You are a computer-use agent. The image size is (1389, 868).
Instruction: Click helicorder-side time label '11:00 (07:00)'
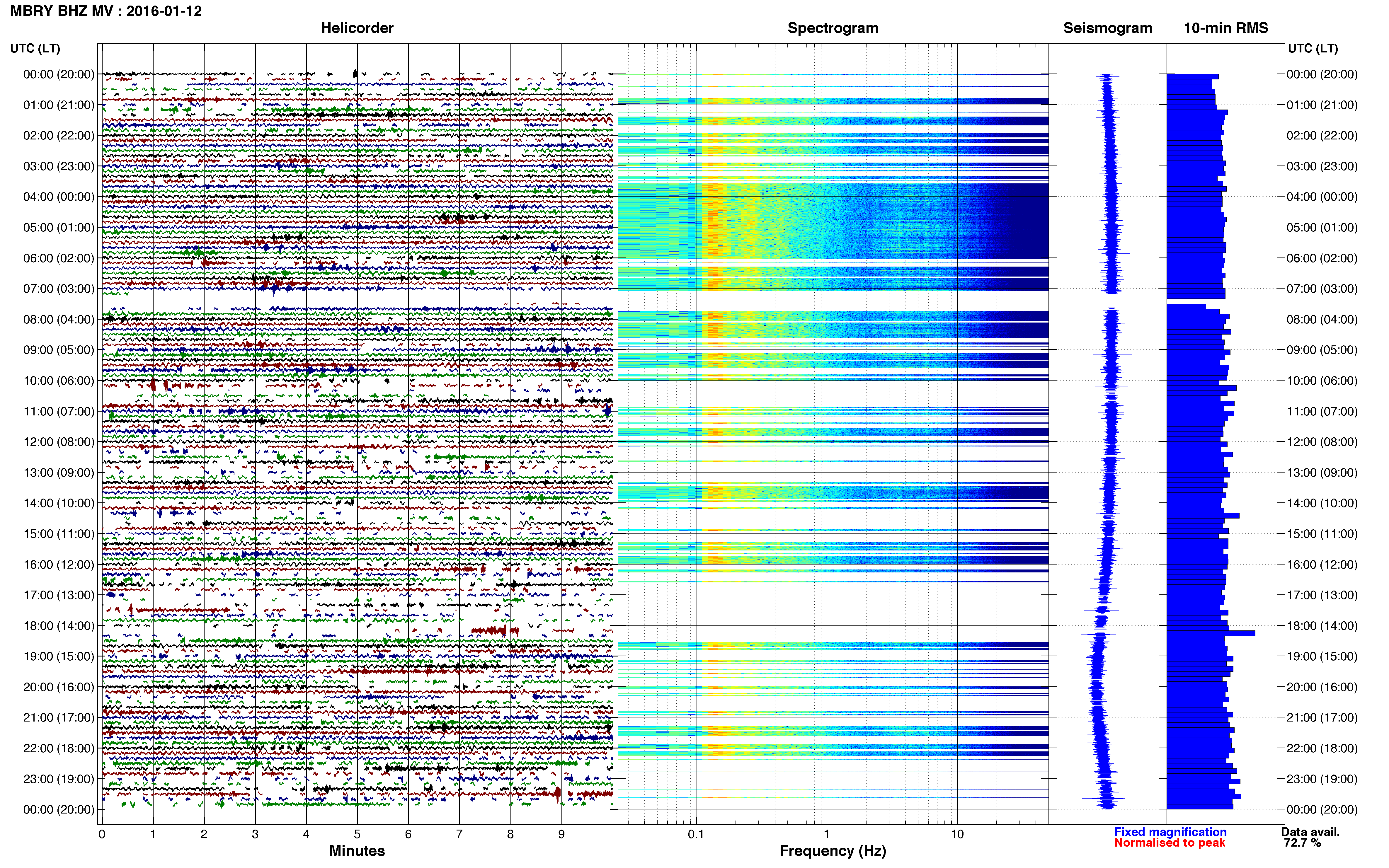(x=59, y=412)
